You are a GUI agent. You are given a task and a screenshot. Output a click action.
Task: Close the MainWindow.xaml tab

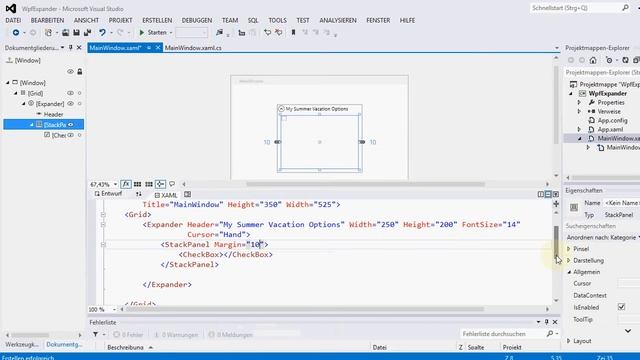(x=158, y=48)
